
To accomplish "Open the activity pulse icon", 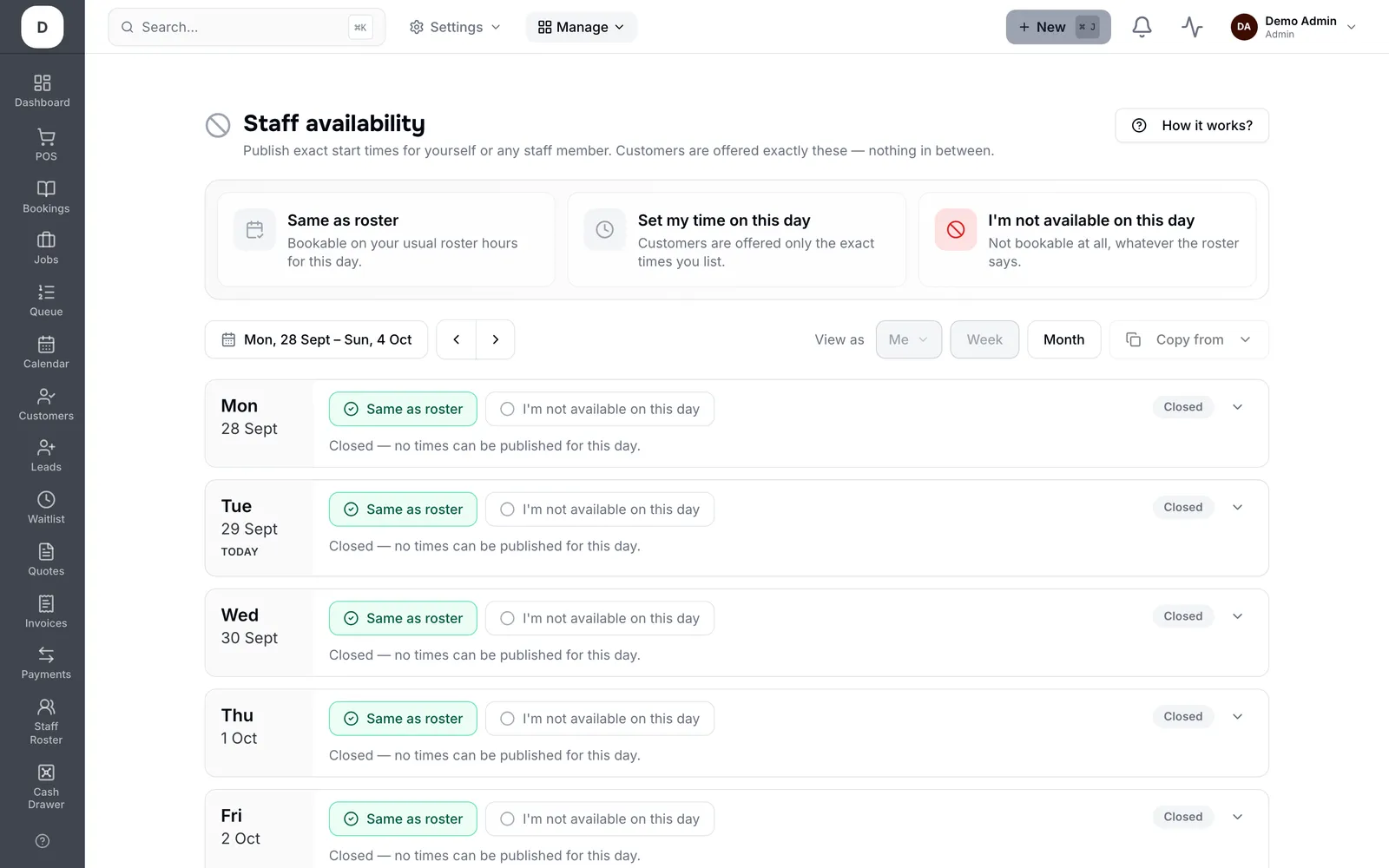I will [1192, 27].
